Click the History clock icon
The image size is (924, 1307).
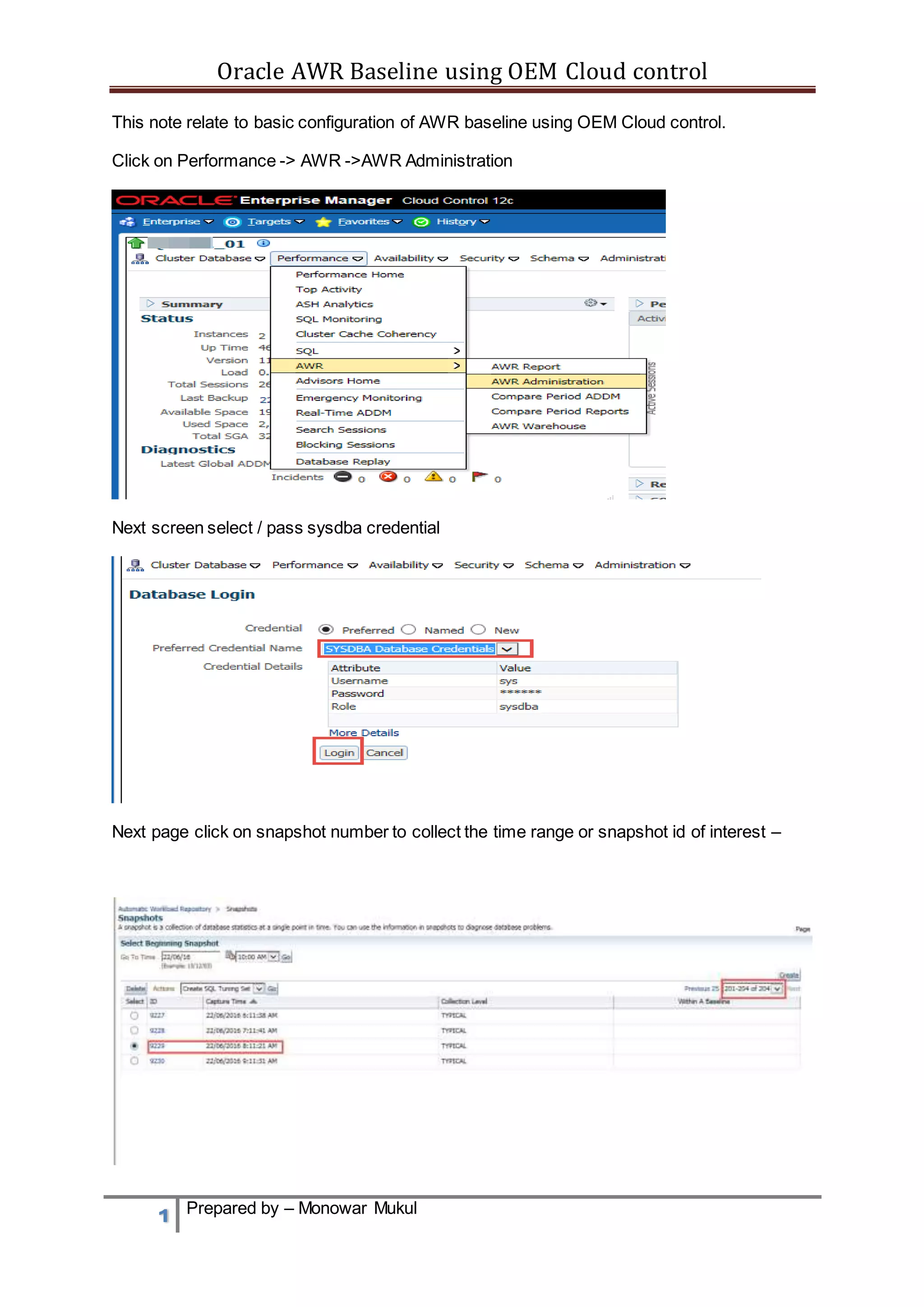pyautogui.click(x=421, y=222)
